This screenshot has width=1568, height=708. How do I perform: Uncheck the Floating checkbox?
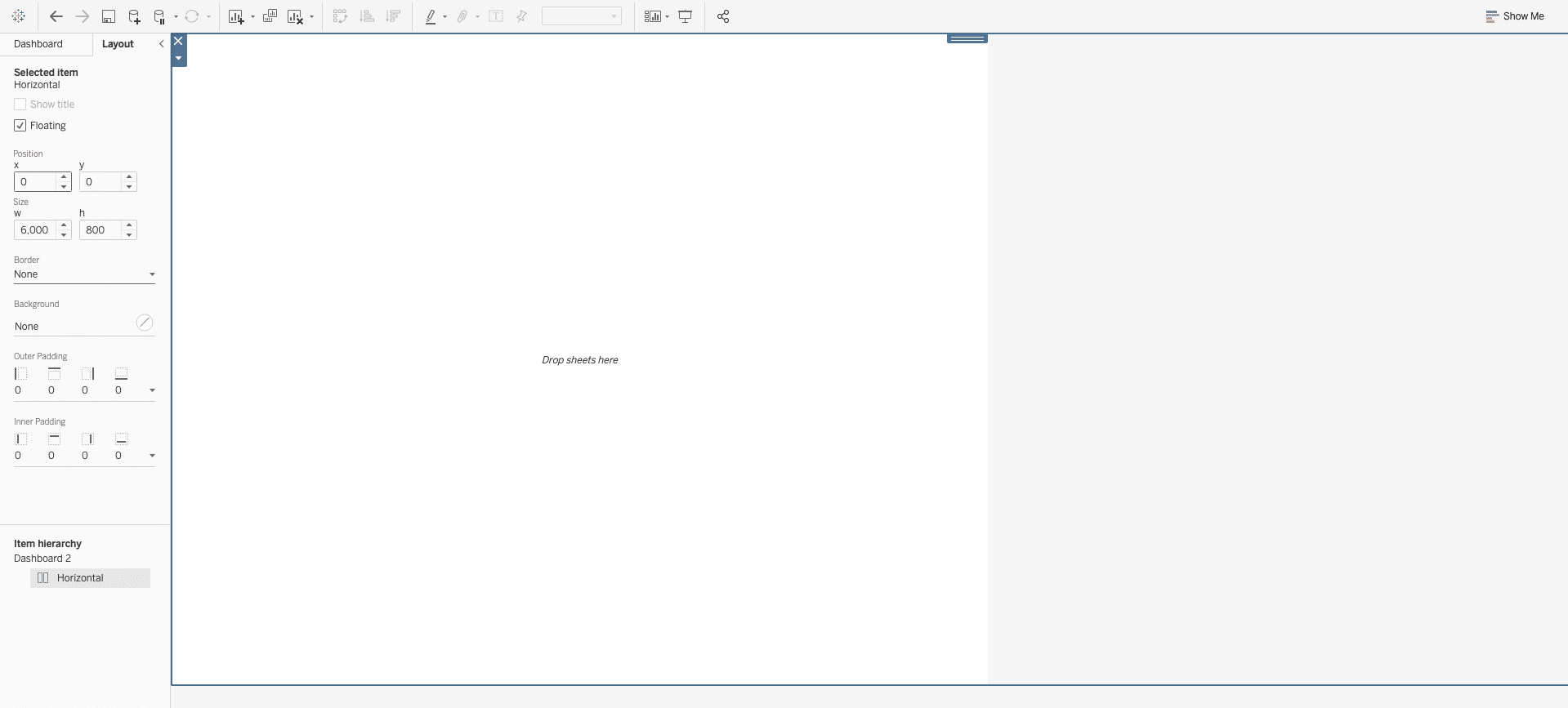tap(20, 126)
